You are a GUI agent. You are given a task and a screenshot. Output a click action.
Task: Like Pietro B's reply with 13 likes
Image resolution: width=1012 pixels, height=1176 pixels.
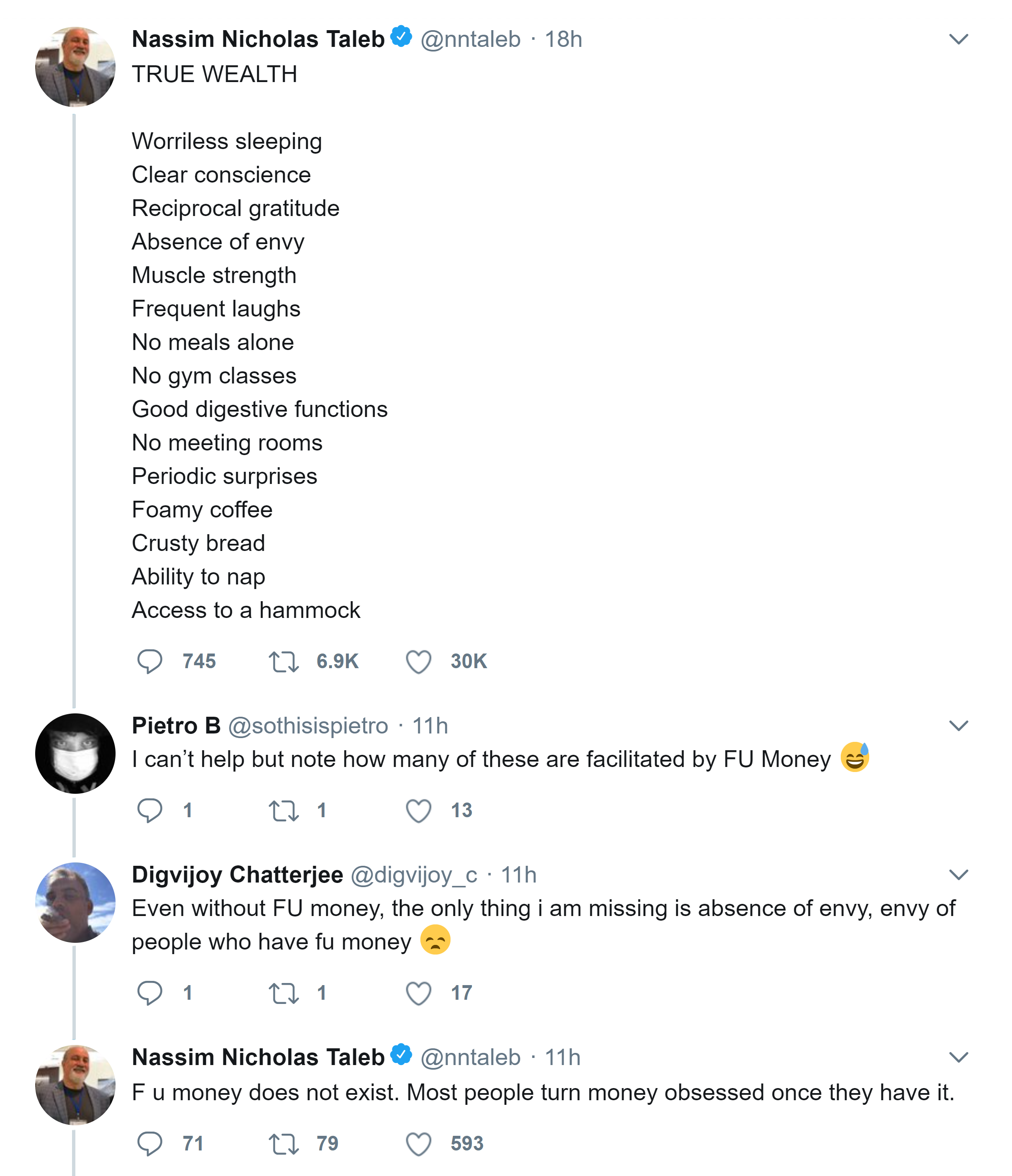[x=418, y=810]
